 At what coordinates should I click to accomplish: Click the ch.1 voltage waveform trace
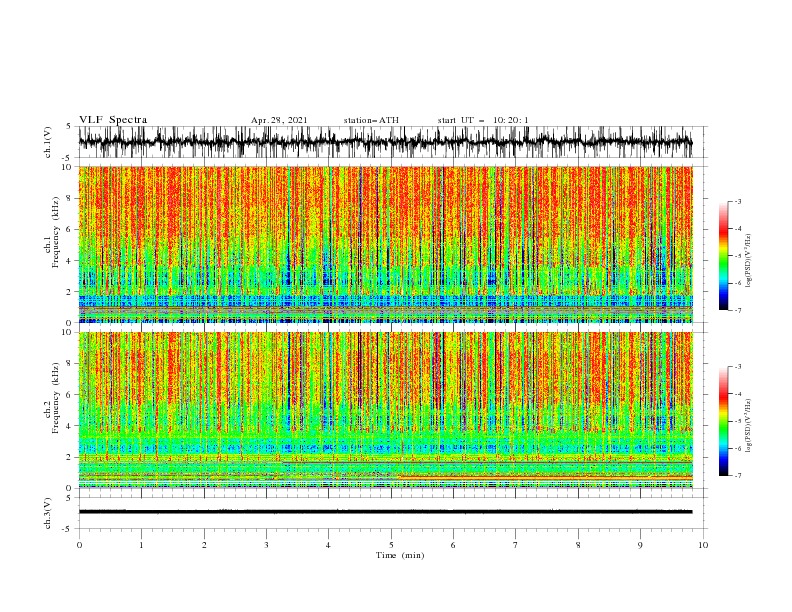pyautogui.click(x=385, y=142)
